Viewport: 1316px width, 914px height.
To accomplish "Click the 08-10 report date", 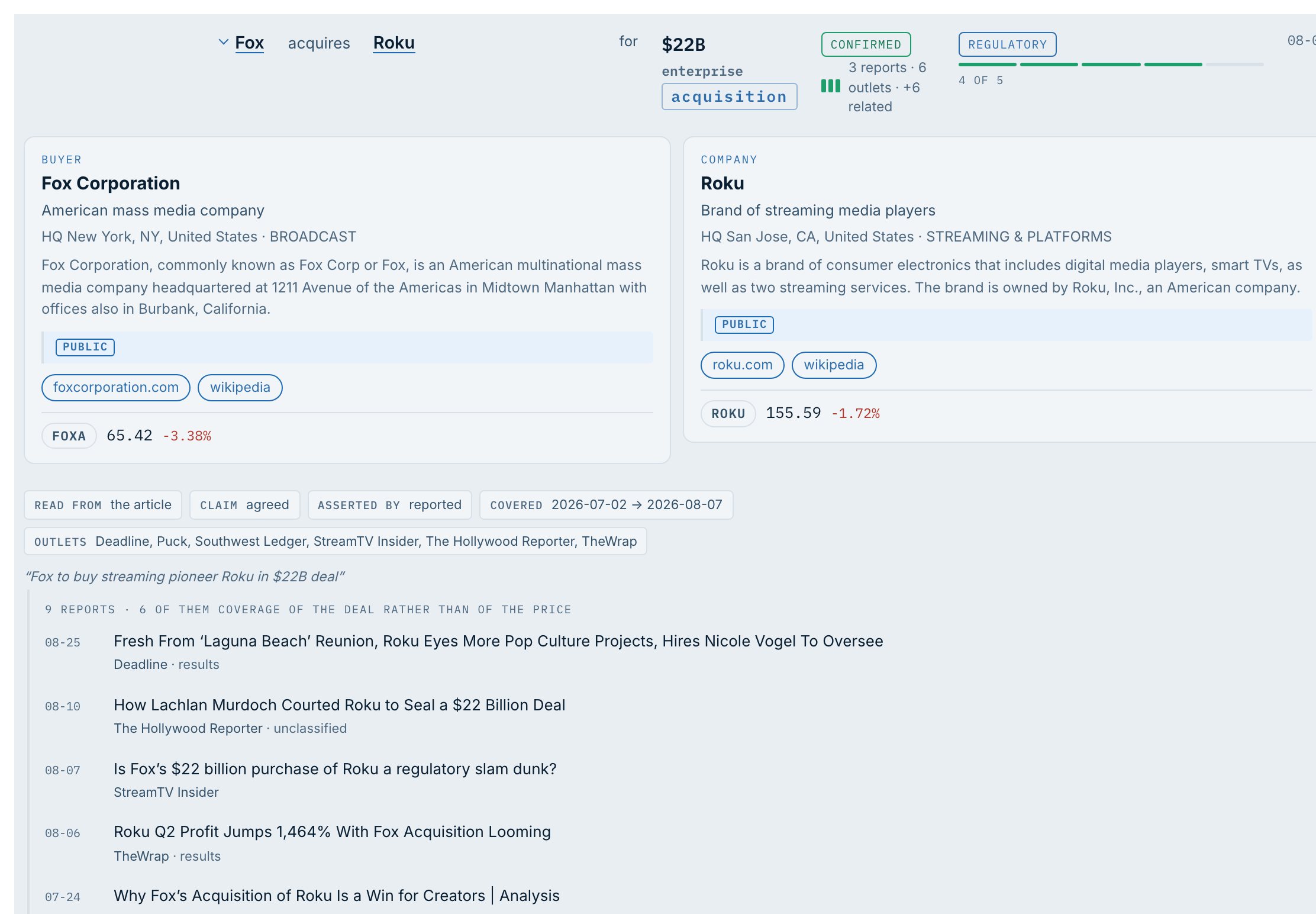I will pyautogui.click(x=63, y=707).
